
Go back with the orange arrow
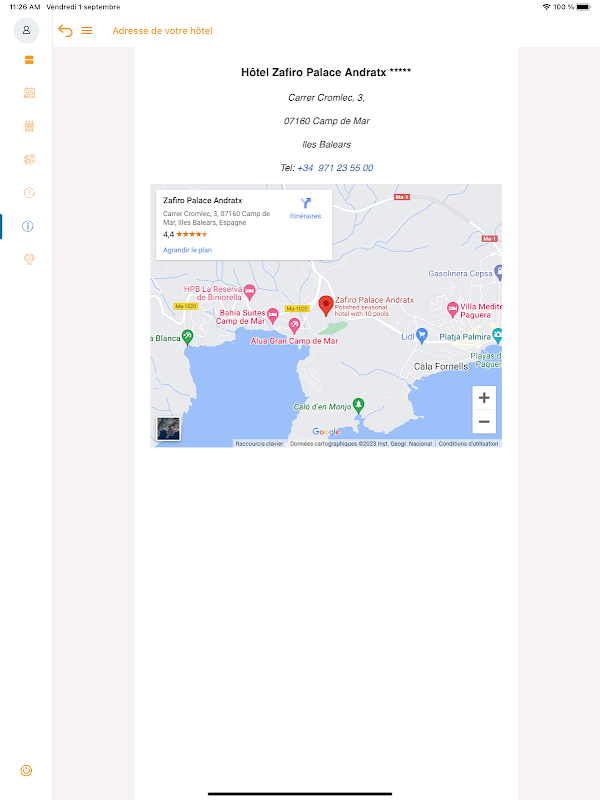pos(65,31)
